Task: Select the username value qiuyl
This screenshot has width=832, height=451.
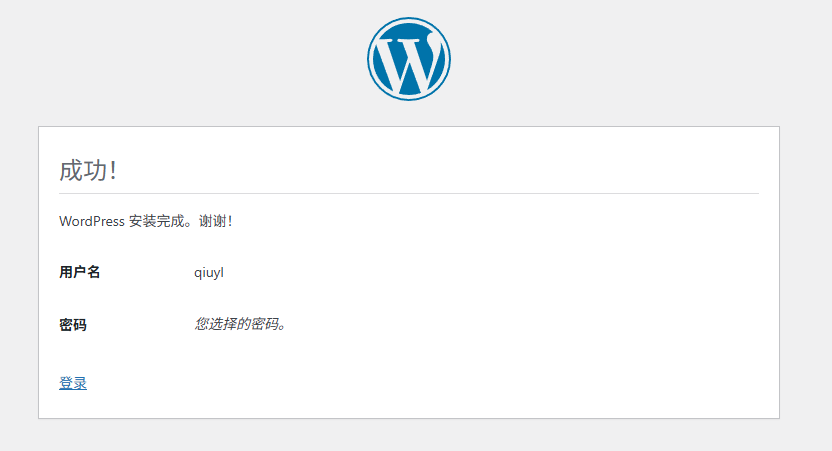Action: point(209,273)
